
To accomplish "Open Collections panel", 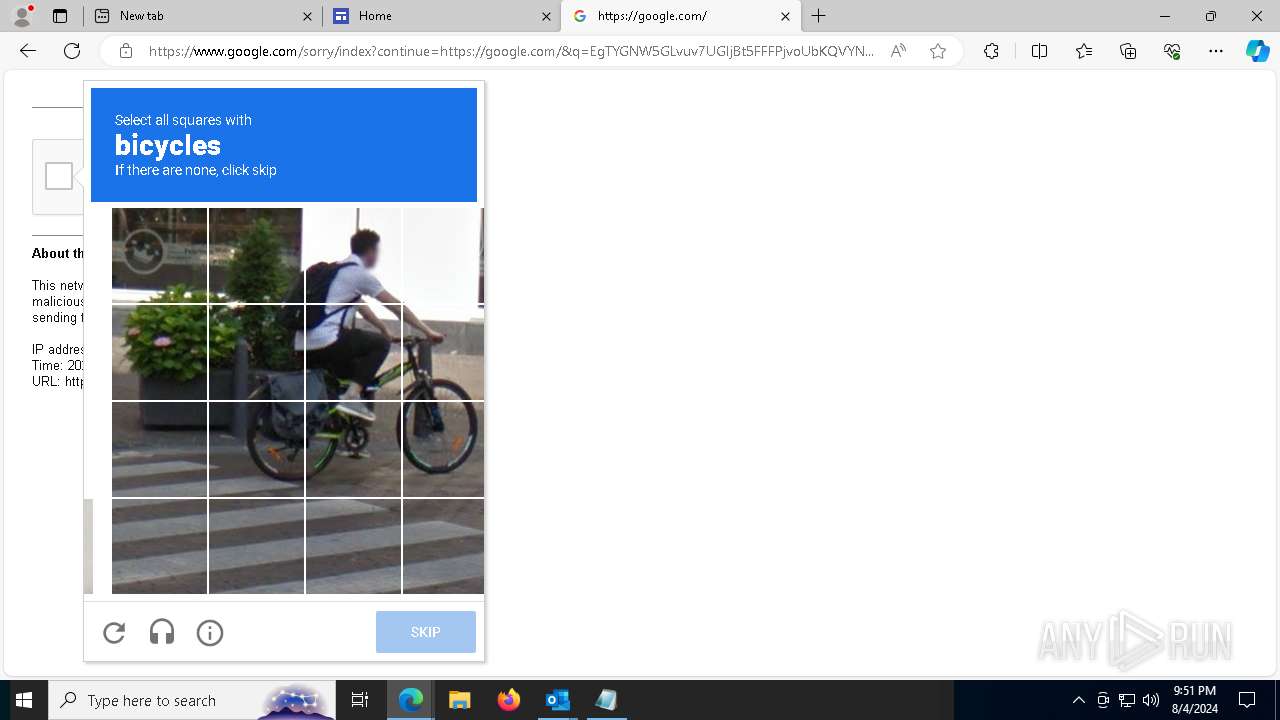I will tap(1128, 51).
